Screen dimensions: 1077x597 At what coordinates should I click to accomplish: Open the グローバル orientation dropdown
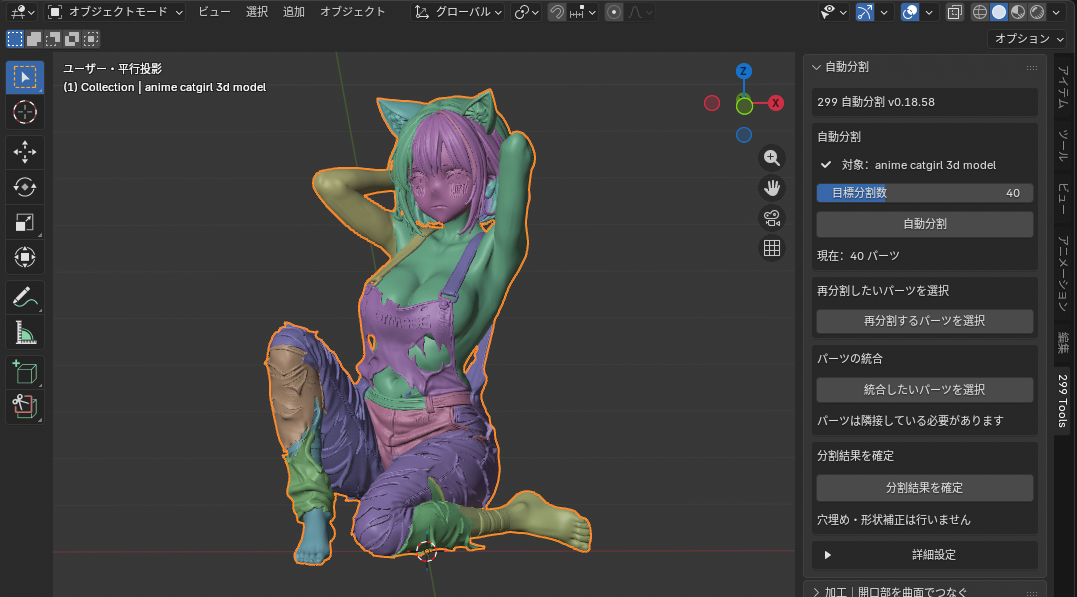pos(458,12)
